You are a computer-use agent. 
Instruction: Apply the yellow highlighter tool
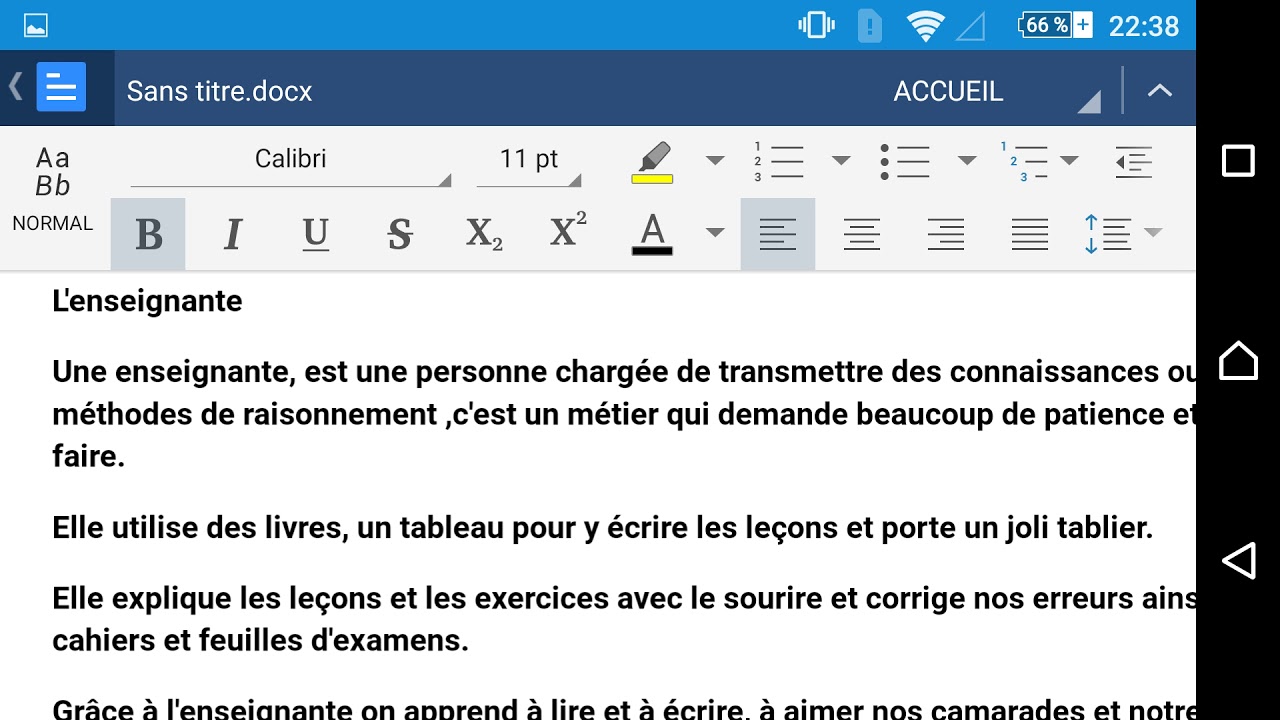[653, 163]
